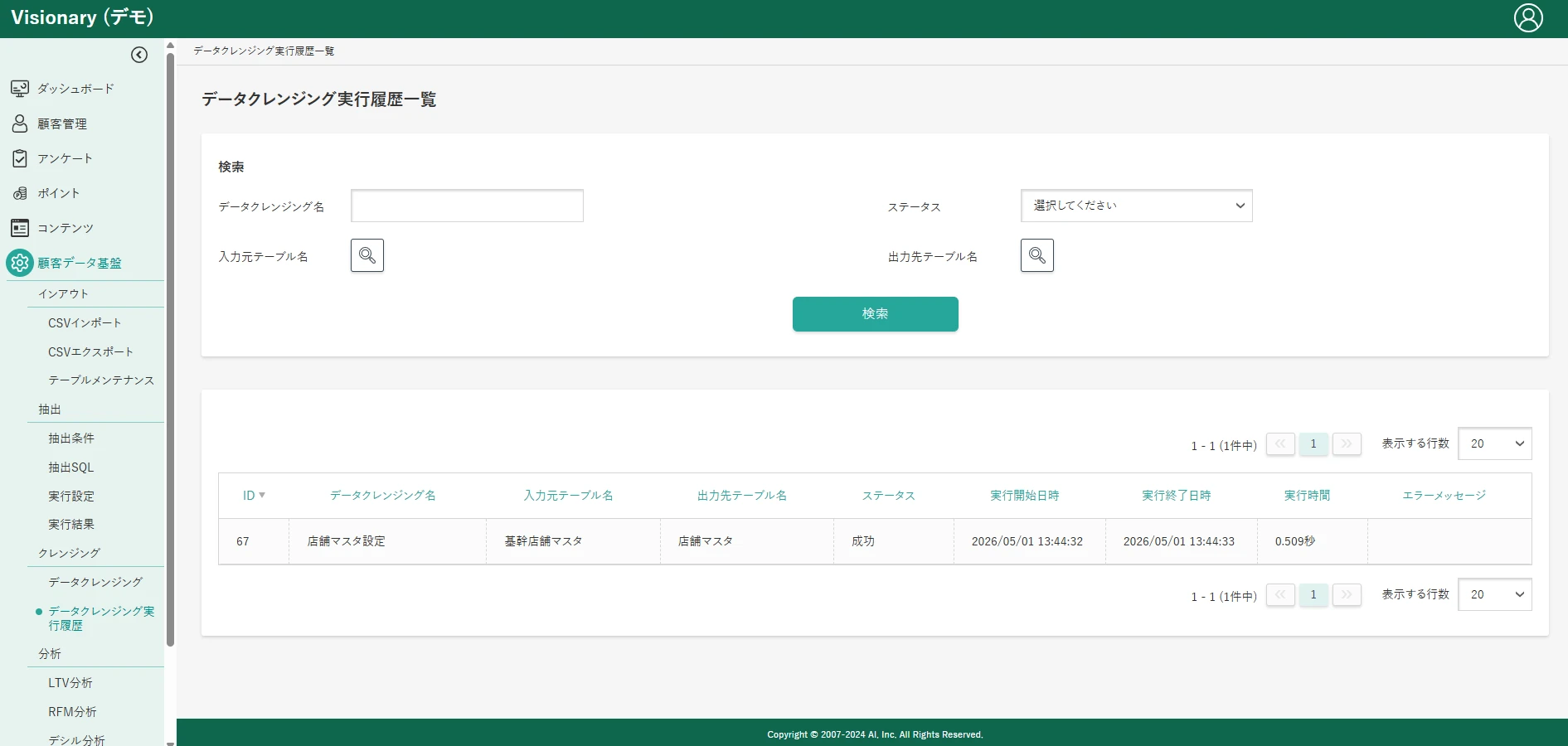Click the survey clipboard icon
This screenshot has width=1568, height=746.
coord(20,158)
